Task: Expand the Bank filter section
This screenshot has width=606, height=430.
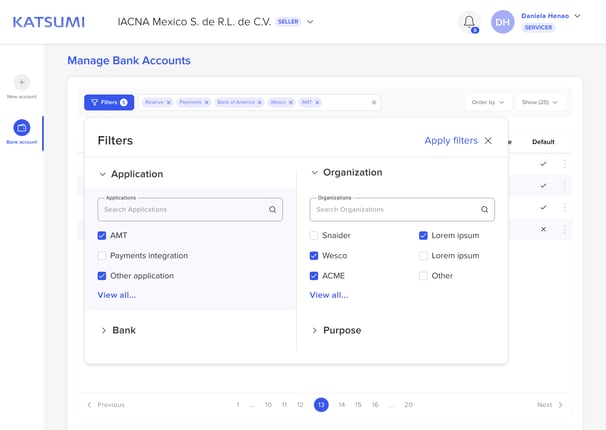Action: [118, 330]
